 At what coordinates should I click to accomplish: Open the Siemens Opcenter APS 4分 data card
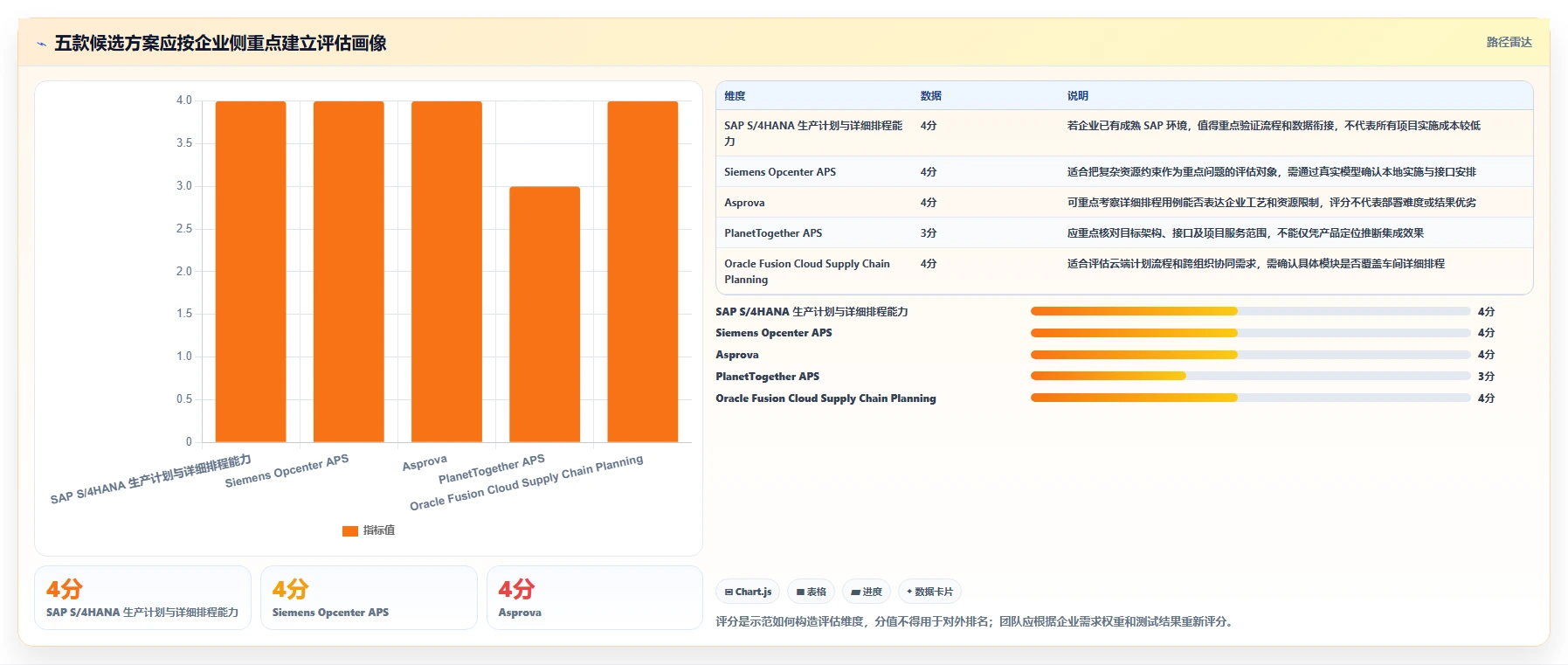tap(369, 598)
